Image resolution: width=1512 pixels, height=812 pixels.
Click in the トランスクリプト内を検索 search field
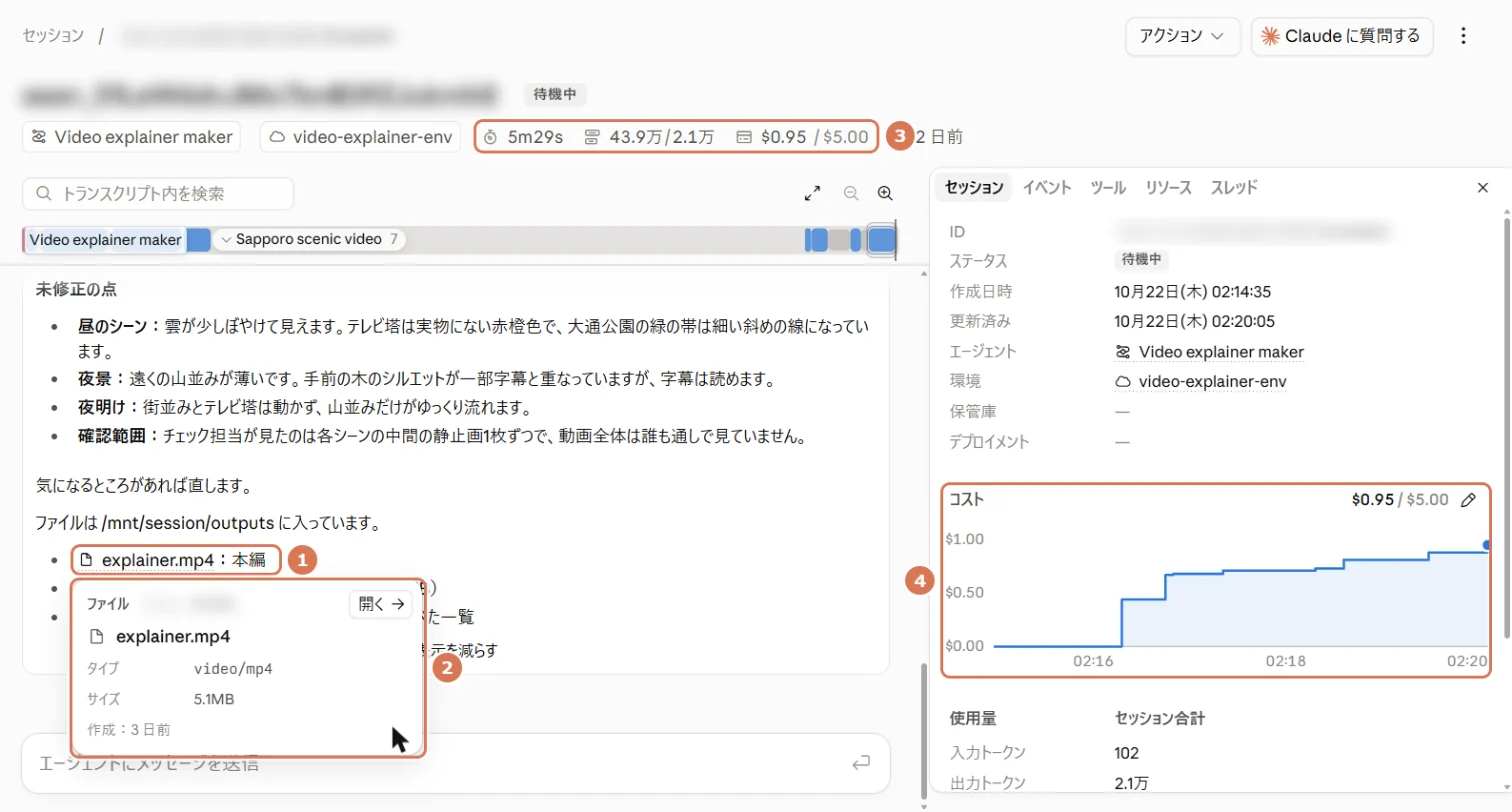pyautogui.click(x=158, y=194)
